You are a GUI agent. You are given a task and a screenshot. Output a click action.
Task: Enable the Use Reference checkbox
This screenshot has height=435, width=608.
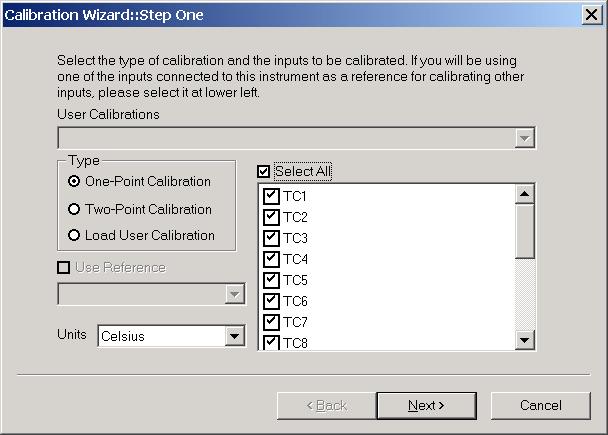(64, 268)
